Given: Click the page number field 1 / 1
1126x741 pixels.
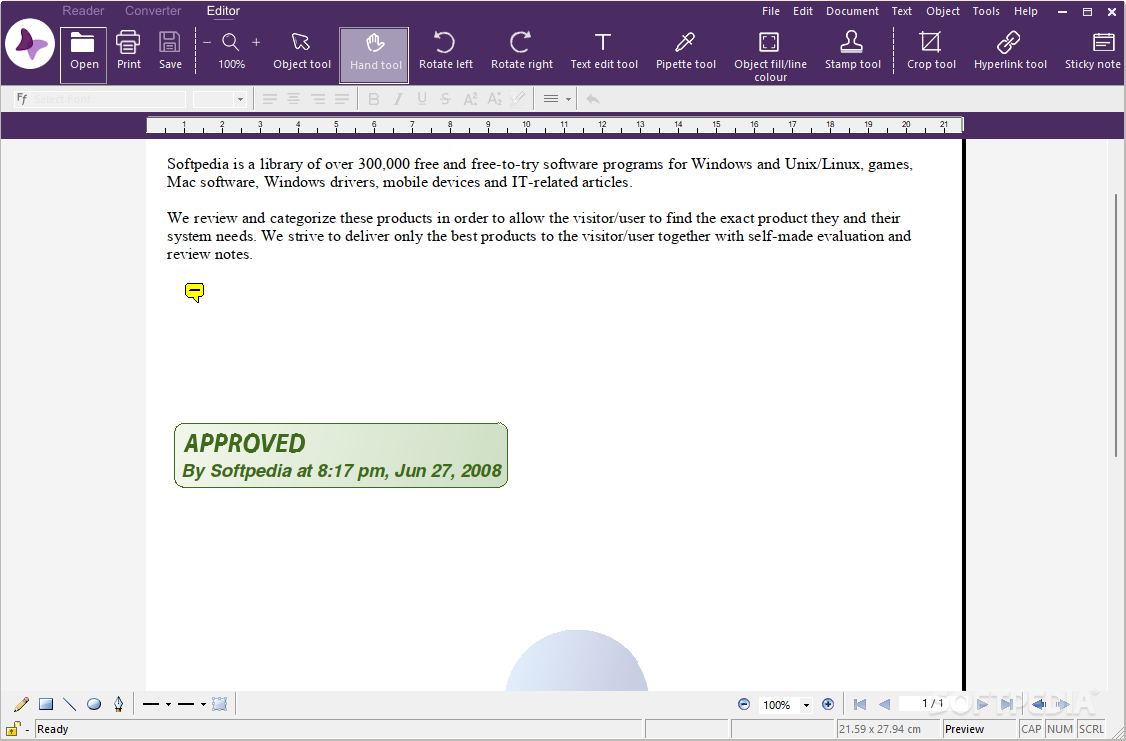Looking at the screenshot, I should point(932,704).
